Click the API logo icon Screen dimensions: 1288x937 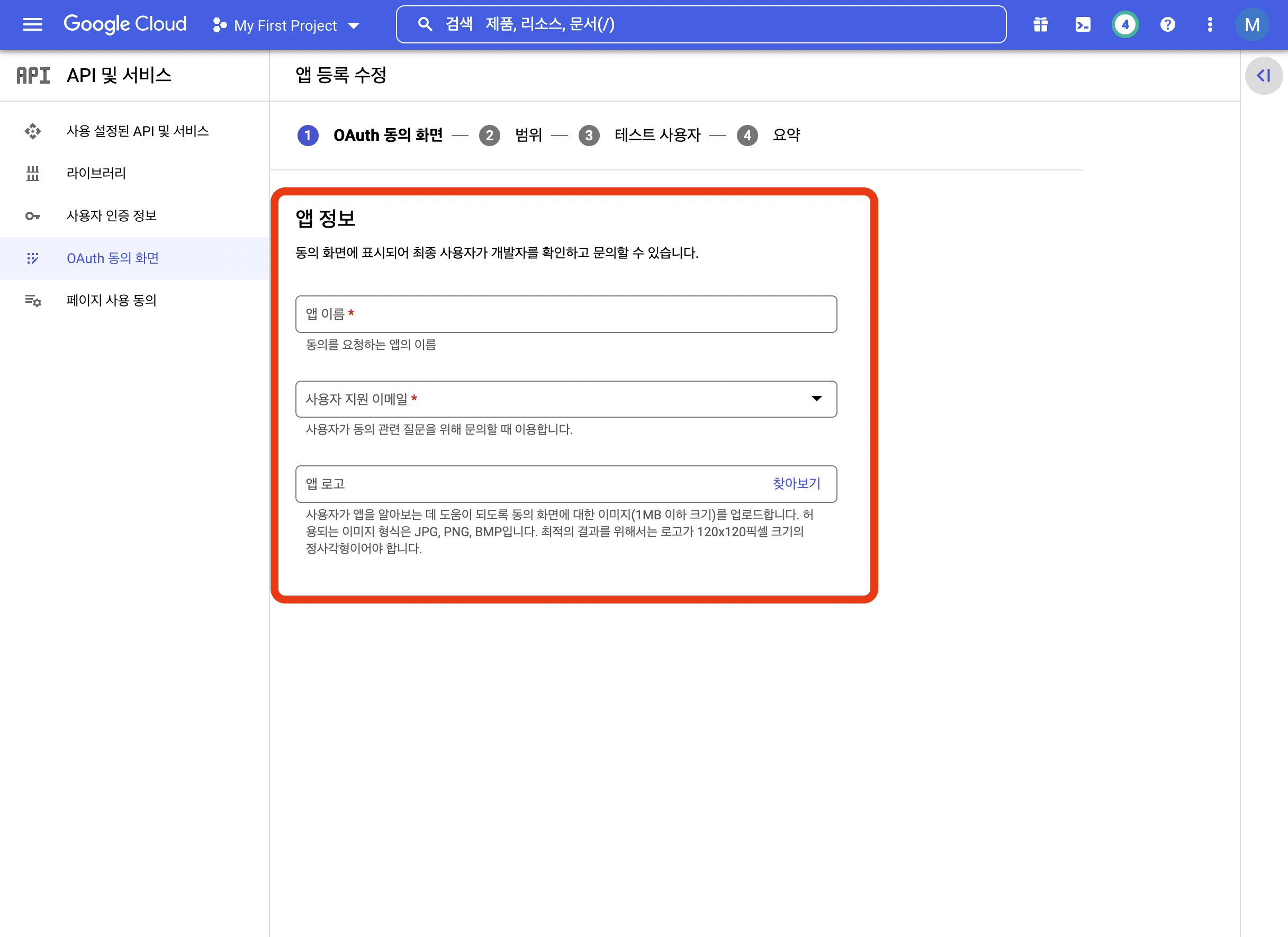33,75
